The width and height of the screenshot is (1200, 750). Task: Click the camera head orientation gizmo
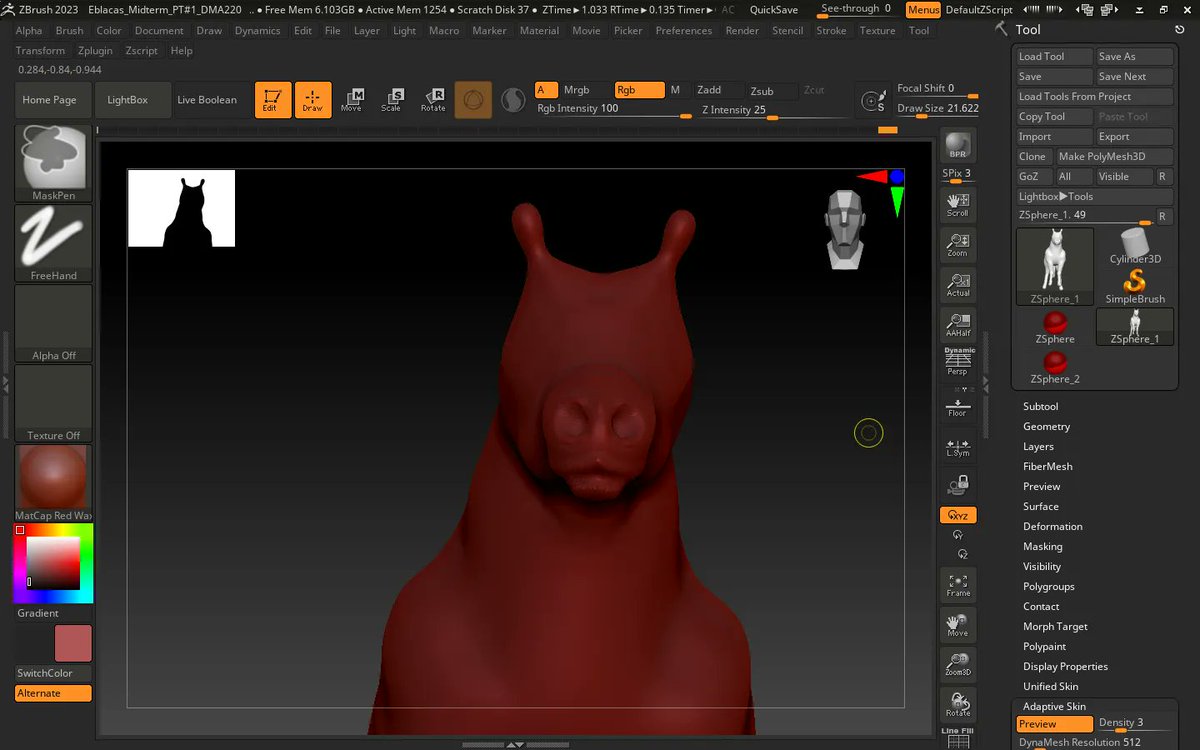(x=845, y=229)
